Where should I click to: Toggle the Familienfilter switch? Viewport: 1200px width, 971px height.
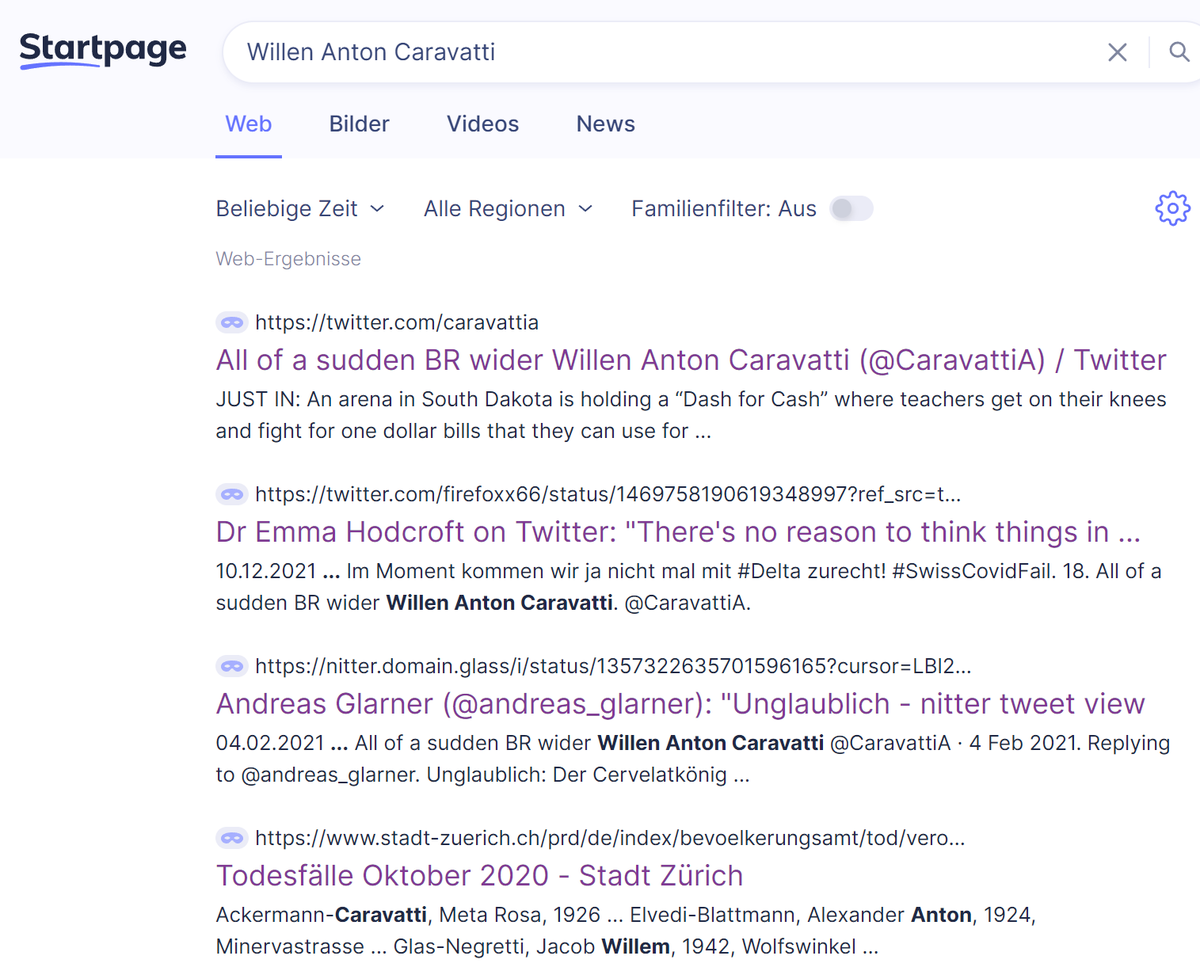852,208
